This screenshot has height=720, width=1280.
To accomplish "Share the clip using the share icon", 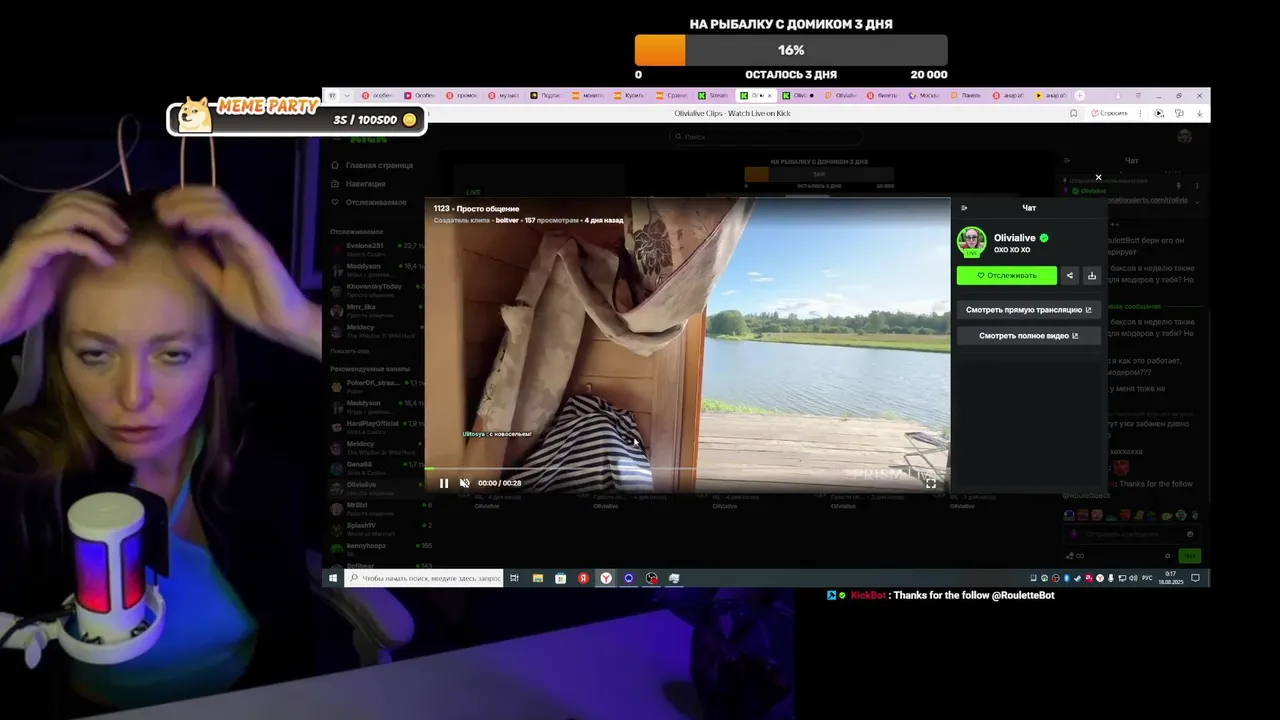I will (x=1069, y=275).
